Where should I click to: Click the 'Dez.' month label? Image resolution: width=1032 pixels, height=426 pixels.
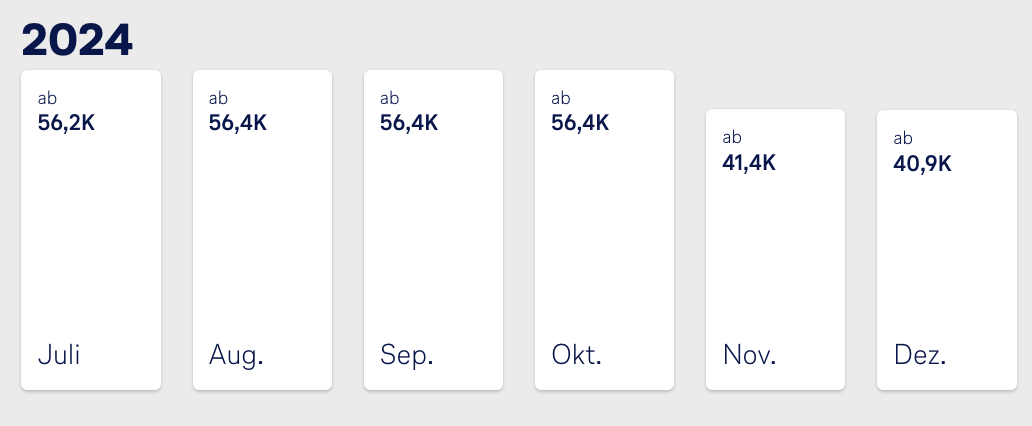point(920,355)
